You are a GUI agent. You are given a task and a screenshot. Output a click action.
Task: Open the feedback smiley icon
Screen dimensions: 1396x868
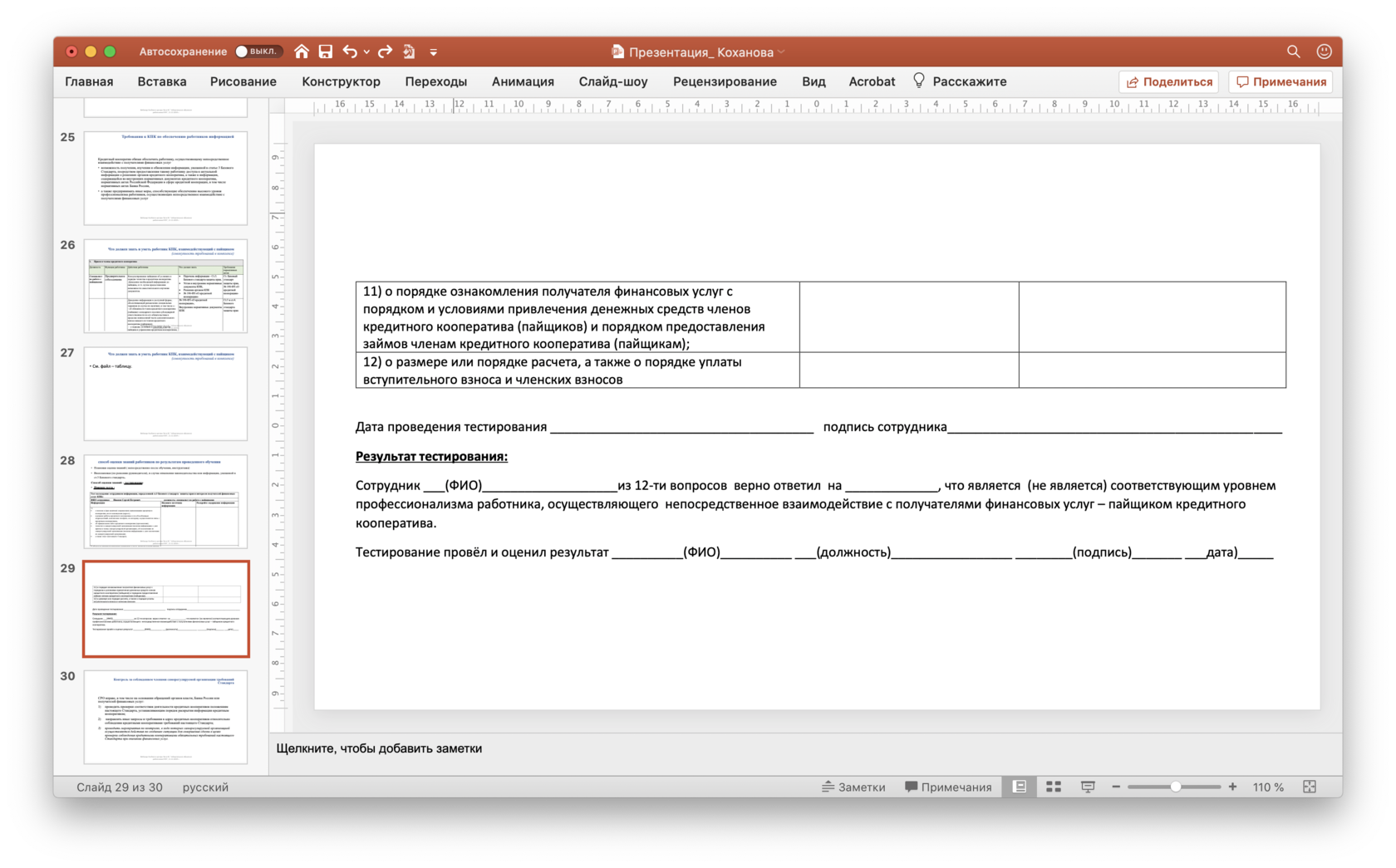click(1325, 51)
